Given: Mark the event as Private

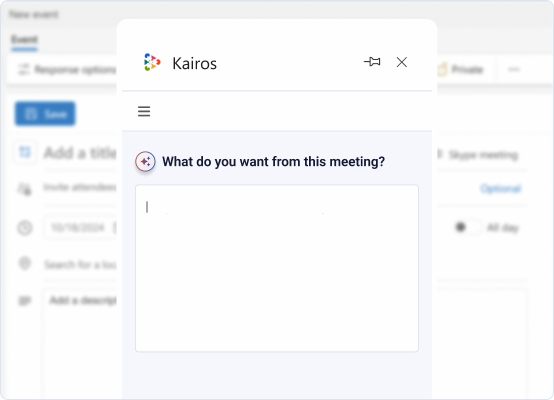Looking at the screenshot, I should 460,69.
